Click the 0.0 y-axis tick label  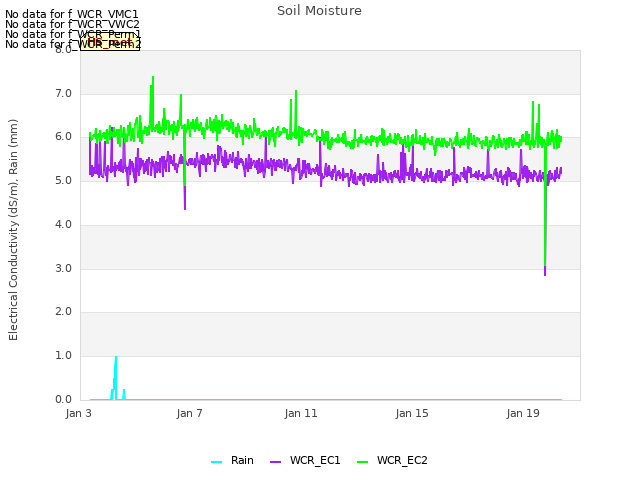pyautogui.click(x=63, y=399)
